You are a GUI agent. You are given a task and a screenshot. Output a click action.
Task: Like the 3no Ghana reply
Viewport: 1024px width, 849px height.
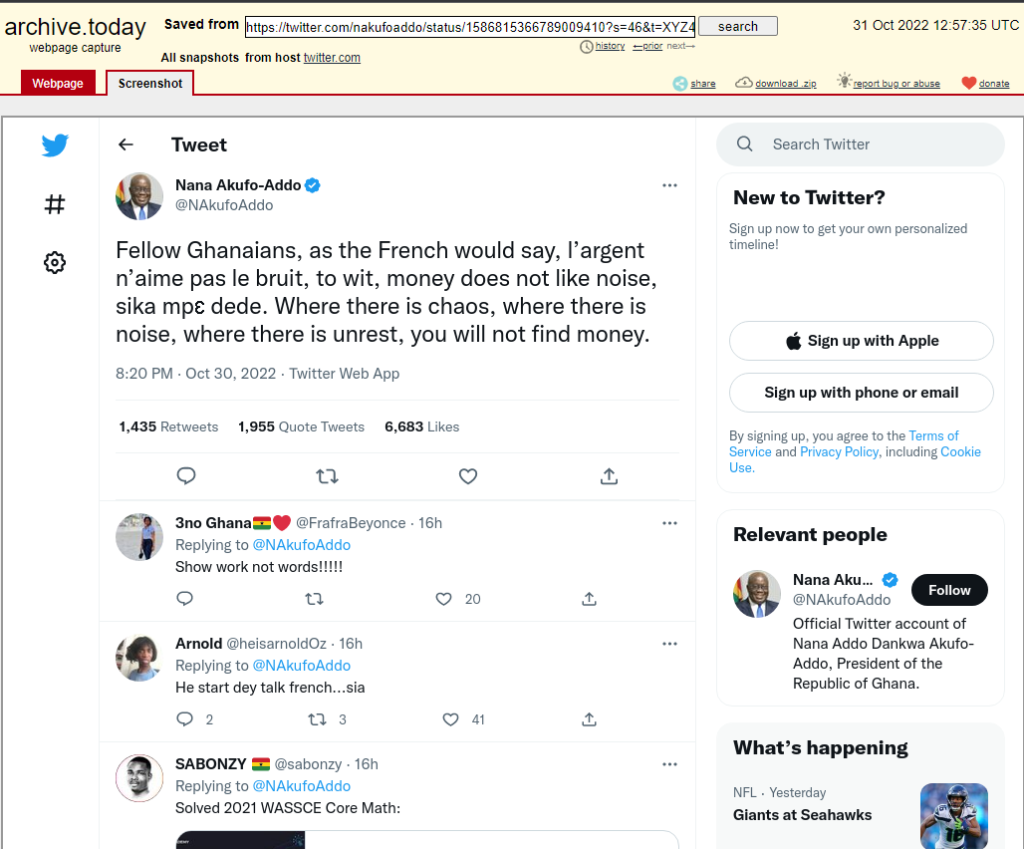(x=444, y=599)
